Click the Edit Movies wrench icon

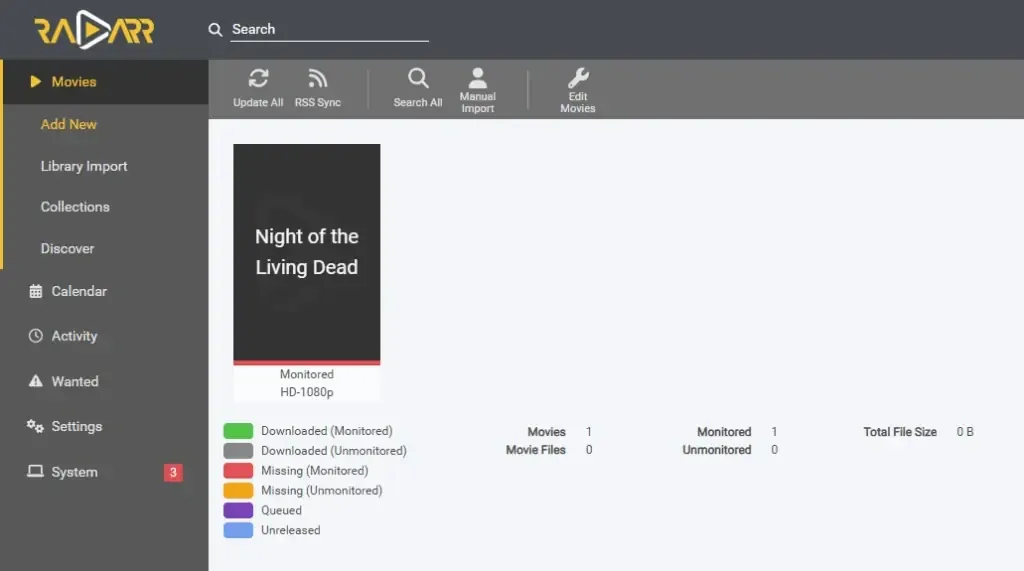578,78
